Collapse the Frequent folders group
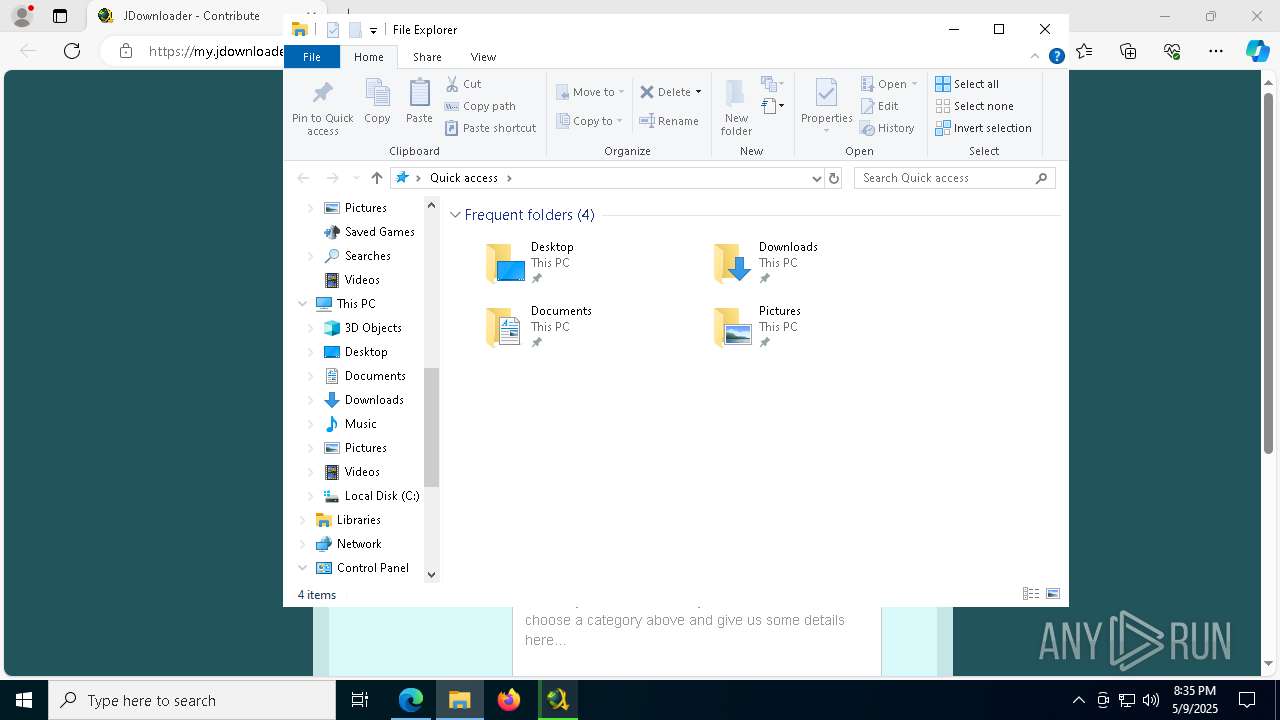1280x720 pixels. [x=455, y=215]
